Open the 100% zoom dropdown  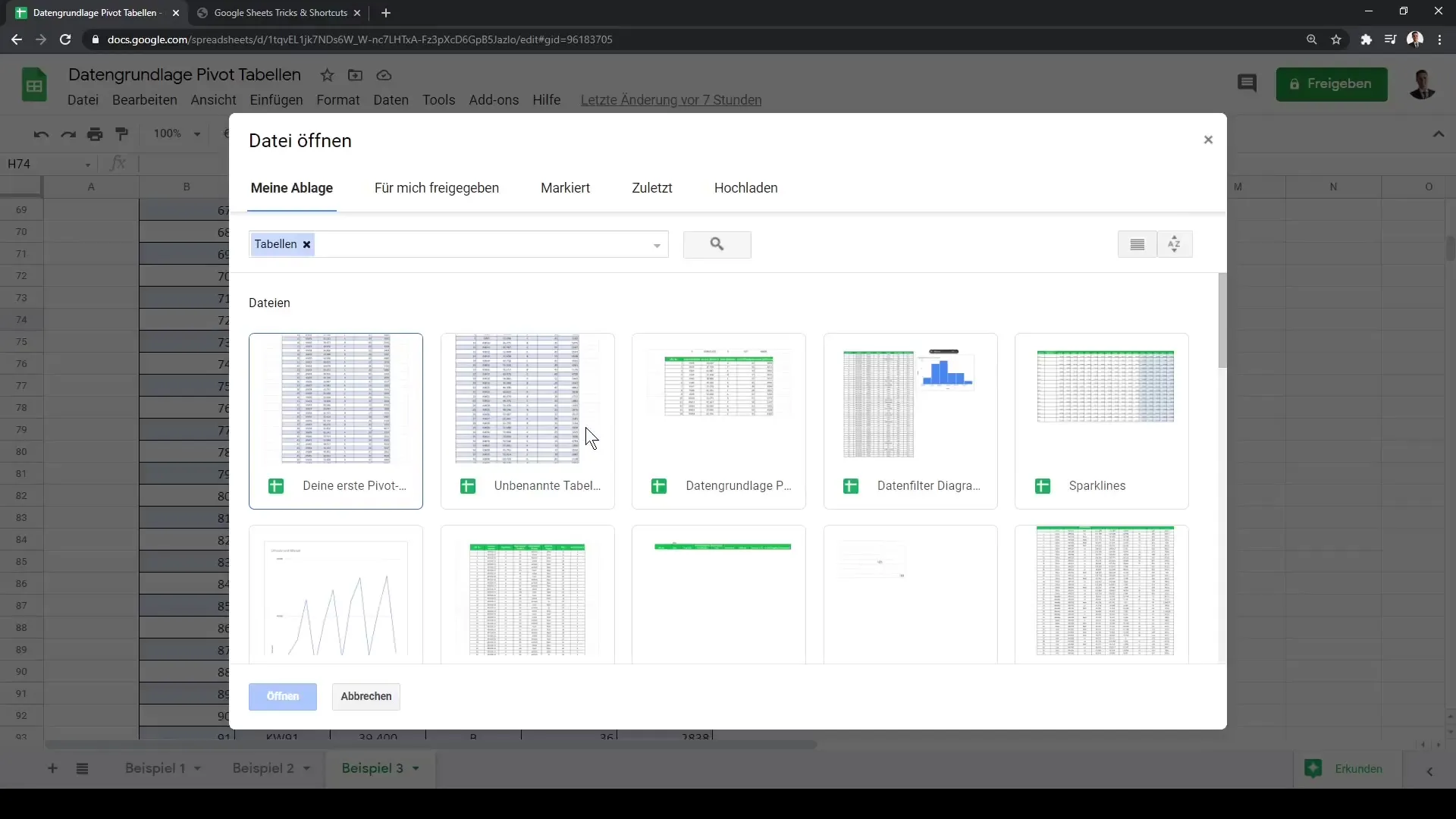(177, 133)
